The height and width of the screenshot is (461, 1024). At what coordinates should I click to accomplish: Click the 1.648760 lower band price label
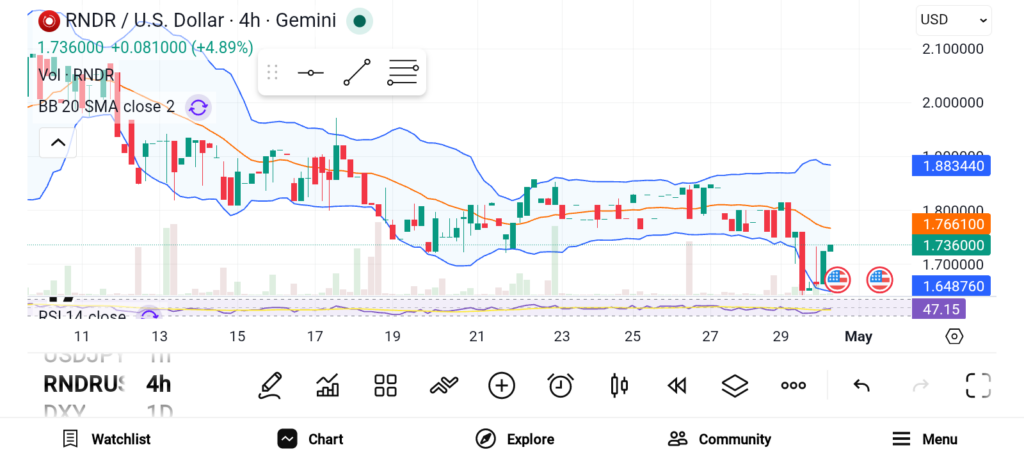(951, 285)
